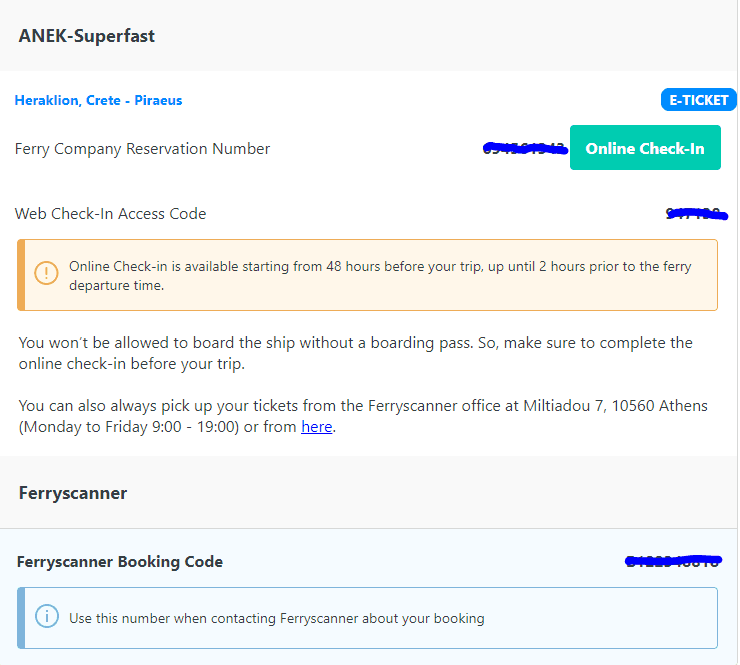Viewport: 740px width, 665px height.
Task: Click the ANEK-Superfast section header
Action: 86,36
